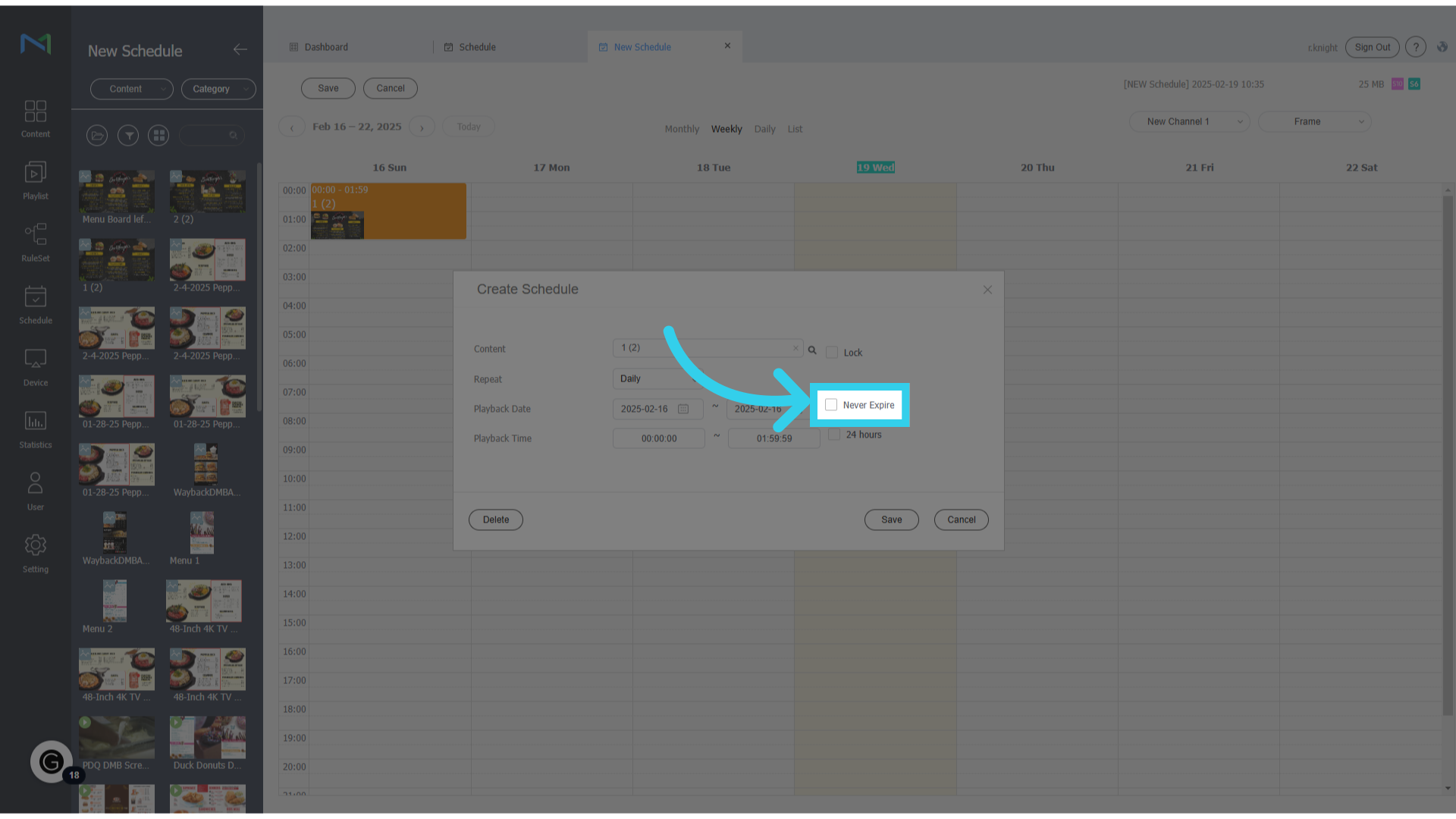Switch calendar to Daily view
Image resolution: width=1456 pixels, height=819 pixels.
(x=764, y=129)
